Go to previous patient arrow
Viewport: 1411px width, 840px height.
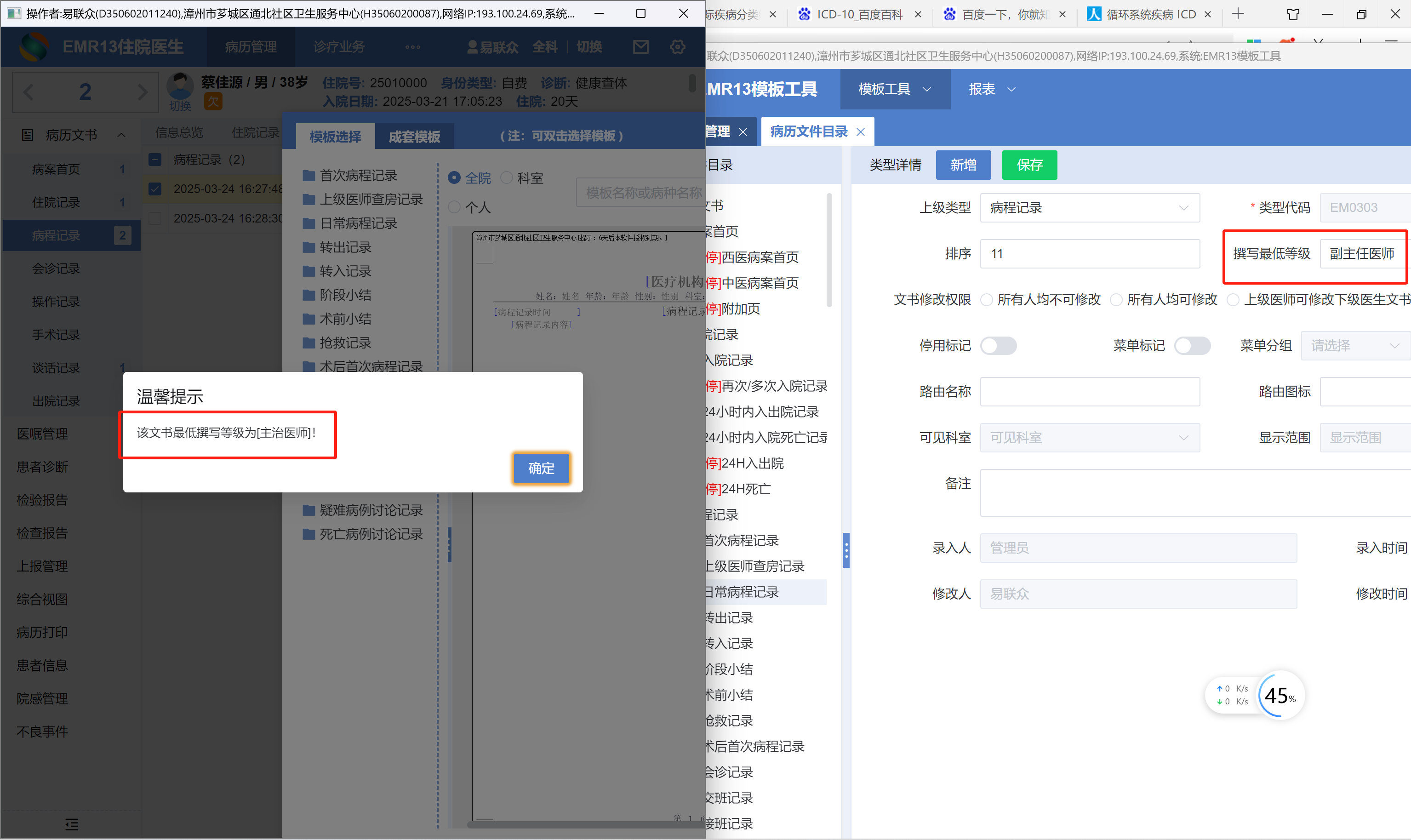(29, 91)
